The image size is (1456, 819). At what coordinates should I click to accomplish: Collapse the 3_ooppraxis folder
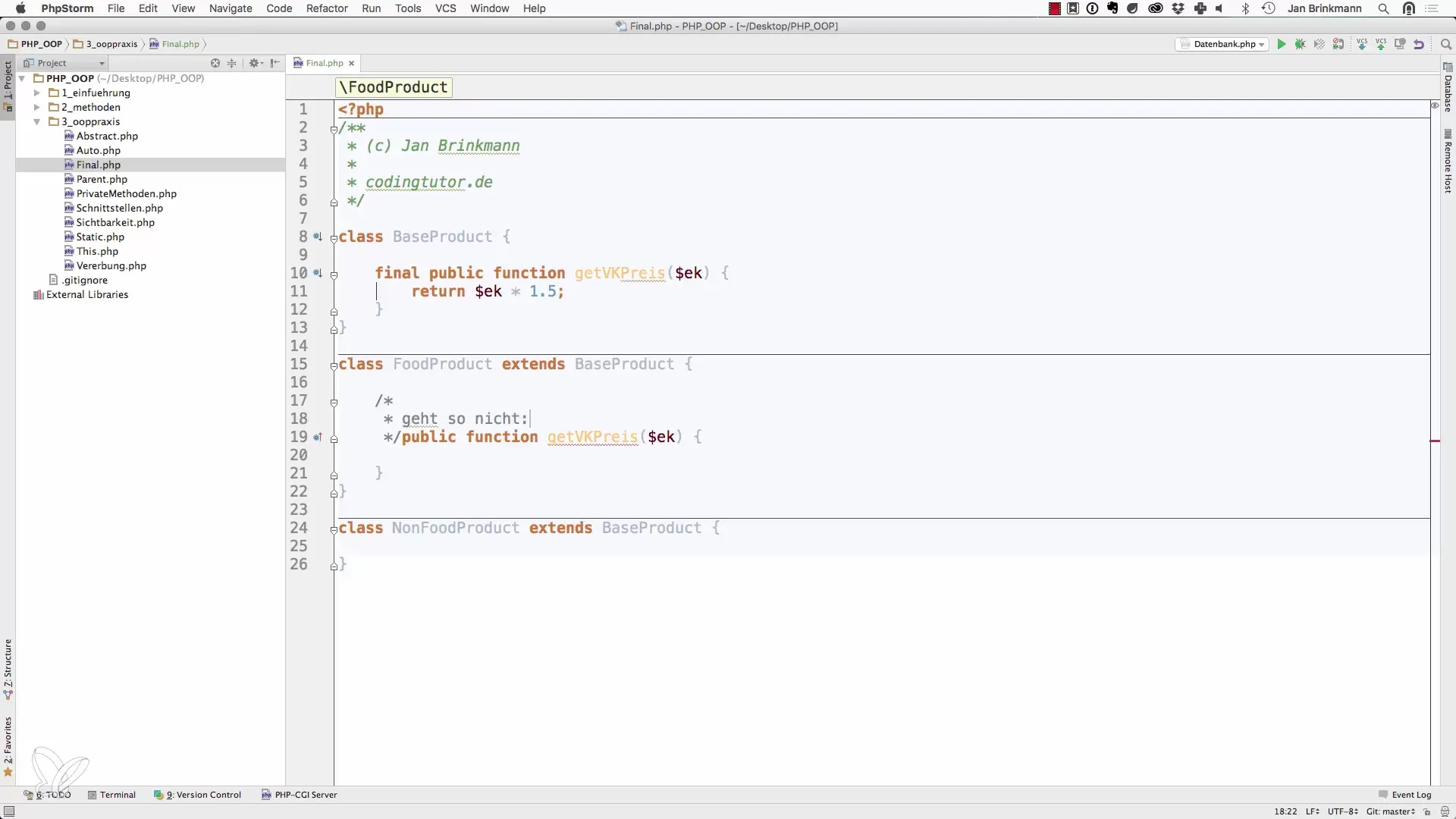coord(36,121)
